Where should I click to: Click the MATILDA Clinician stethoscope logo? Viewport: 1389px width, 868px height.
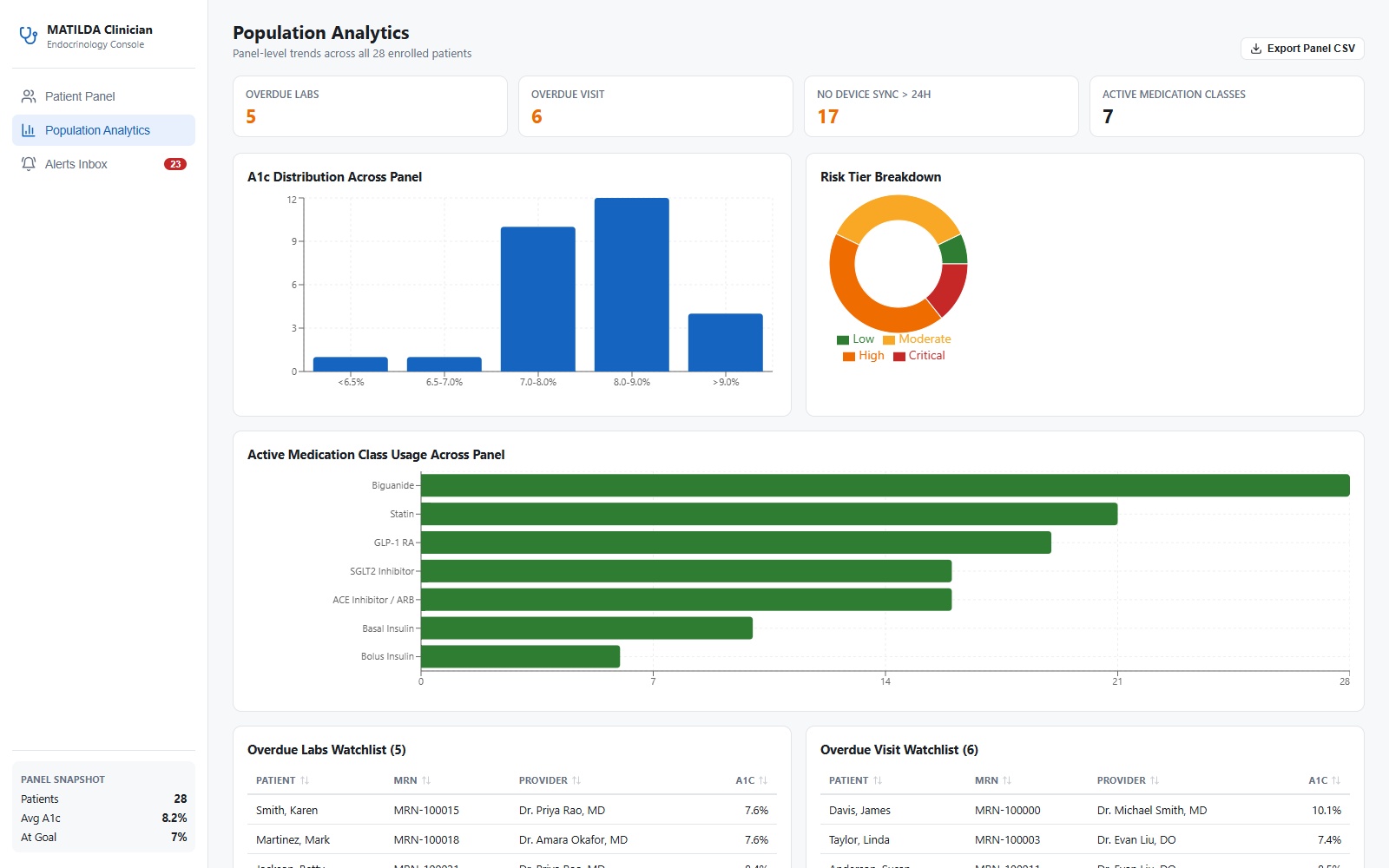click(x=29, y=36)
